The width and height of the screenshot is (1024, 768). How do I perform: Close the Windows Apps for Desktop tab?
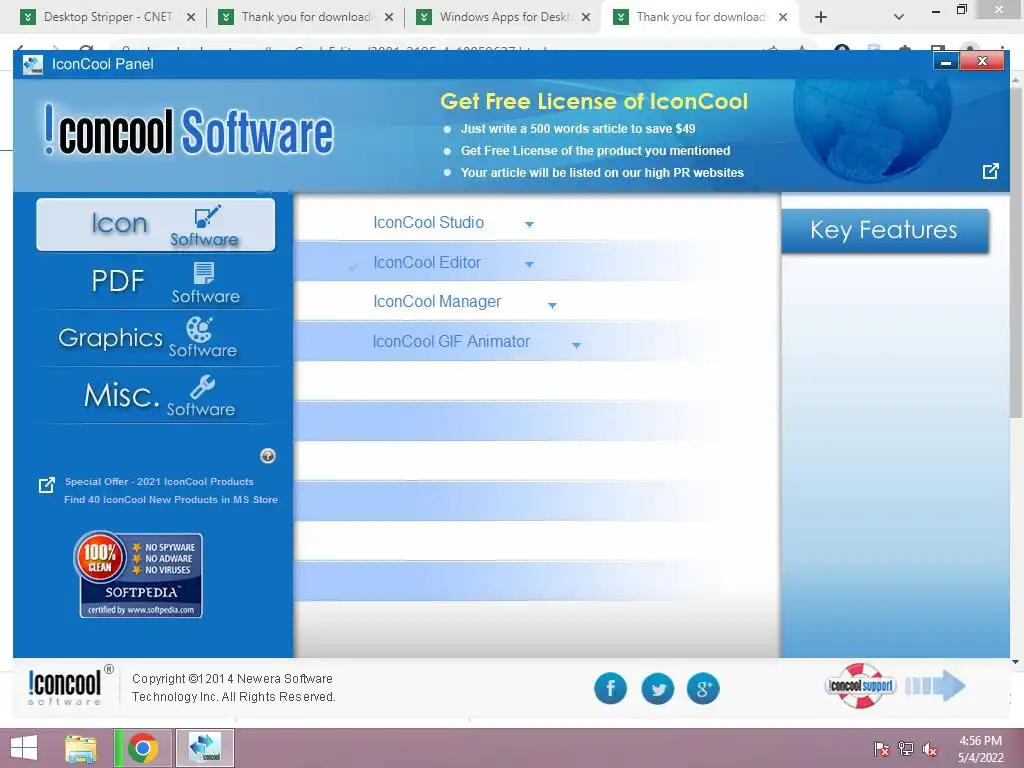click(586, 17)
